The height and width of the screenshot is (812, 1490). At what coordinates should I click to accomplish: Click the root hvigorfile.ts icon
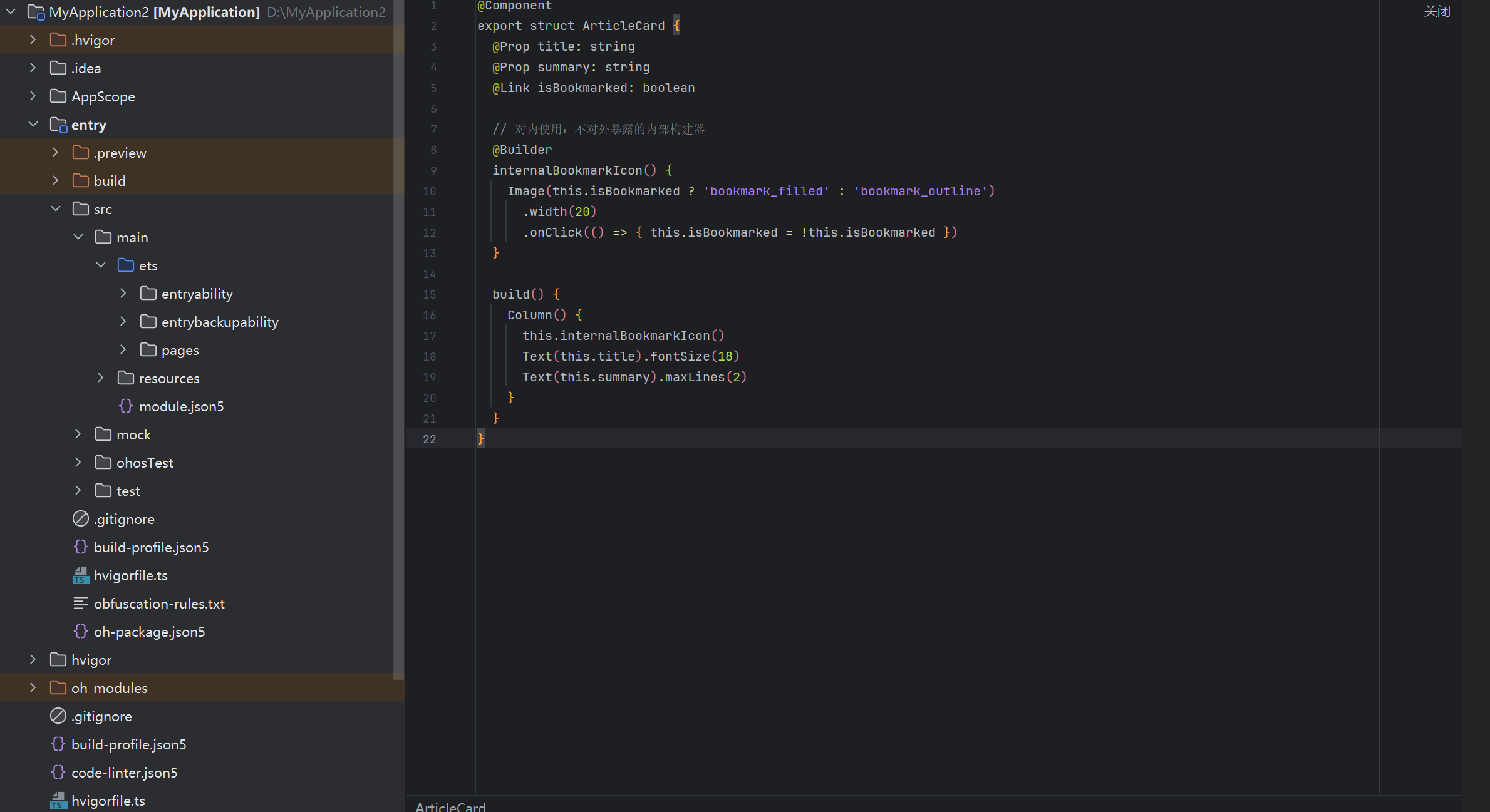pyautogui.click(x=58, y=801)
